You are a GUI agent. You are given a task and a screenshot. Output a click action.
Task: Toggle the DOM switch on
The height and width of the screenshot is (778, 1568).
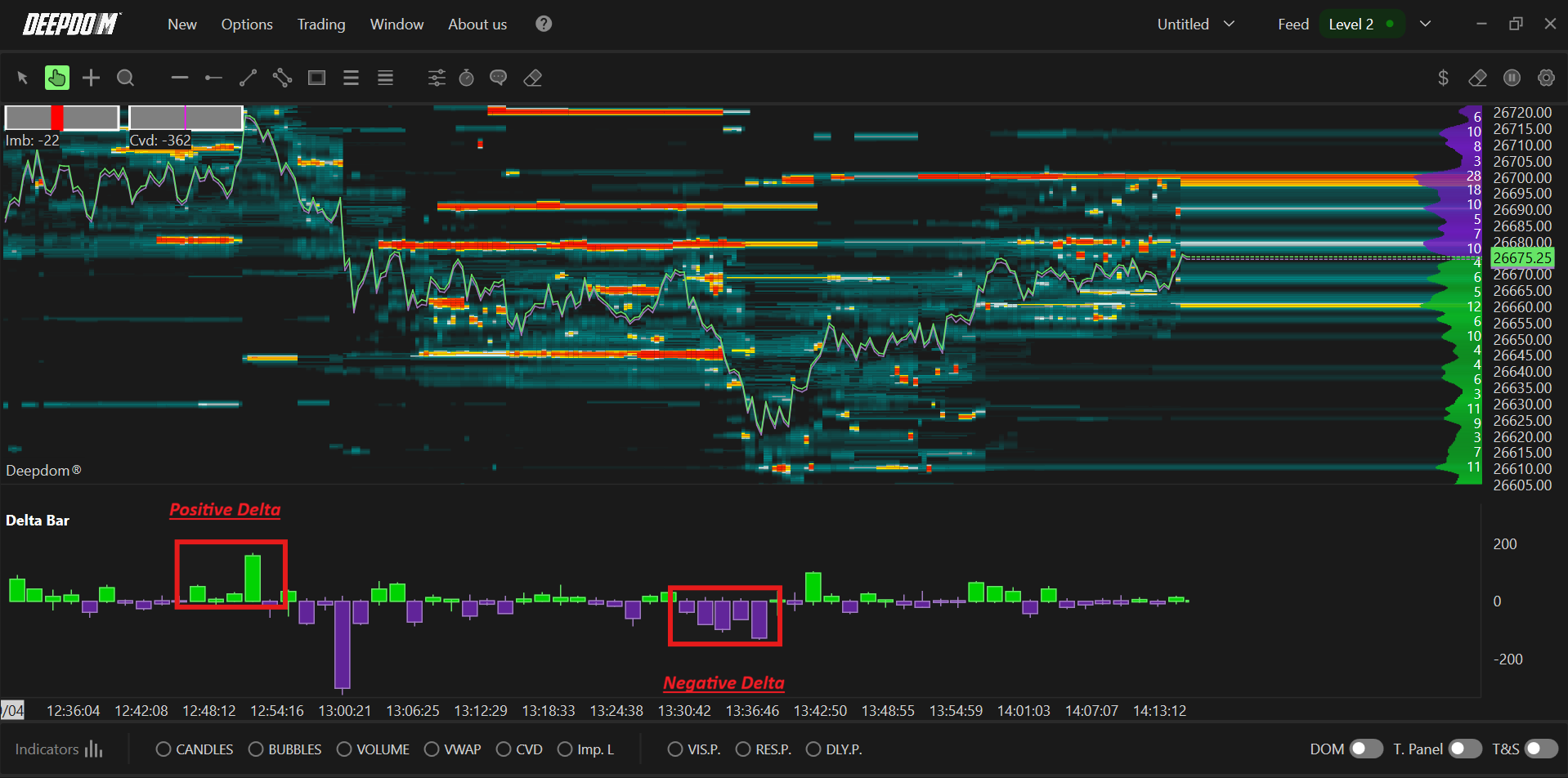(x=1366, y=749)
